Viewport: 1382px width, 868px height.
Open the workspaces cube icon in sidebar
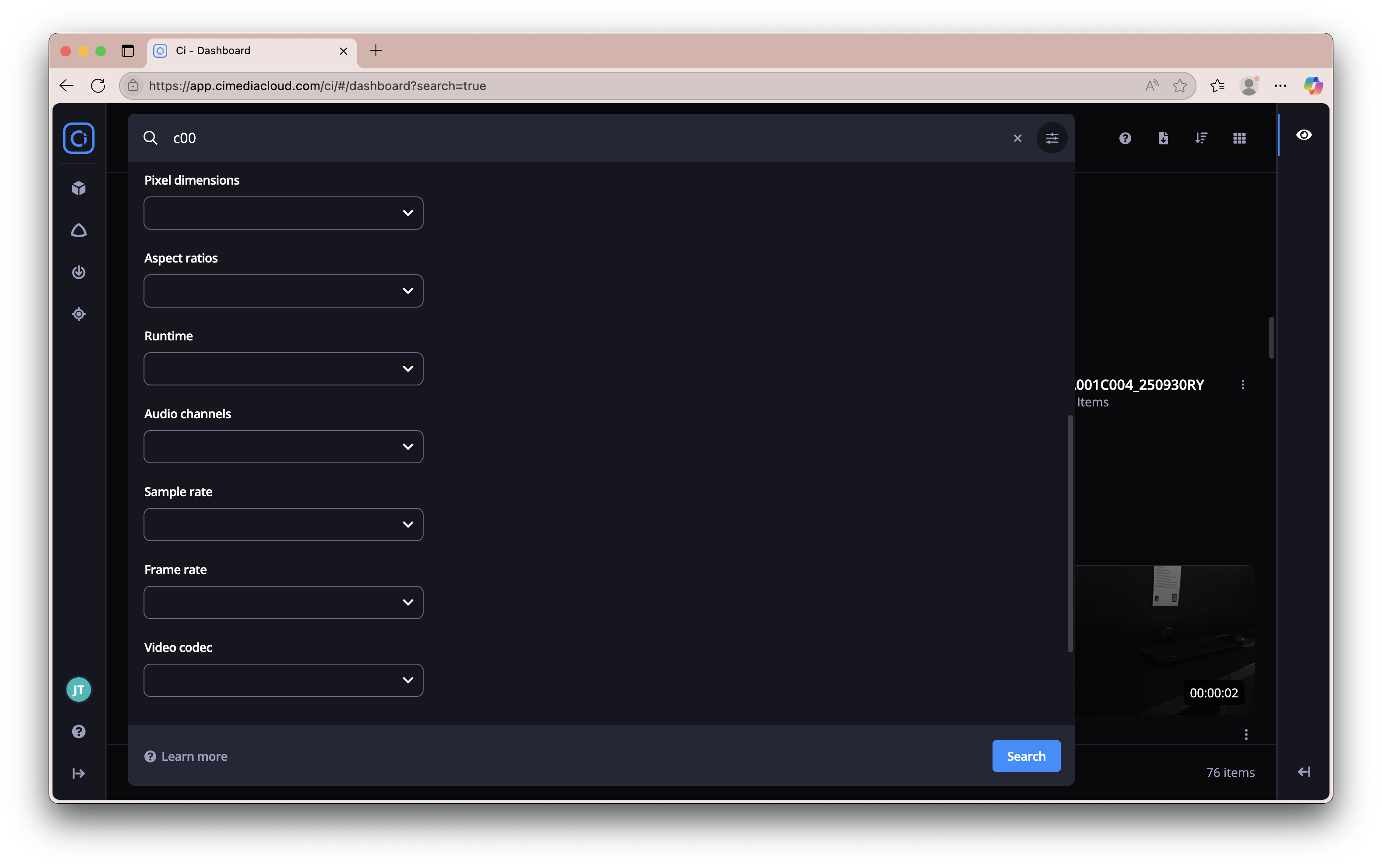79,188
